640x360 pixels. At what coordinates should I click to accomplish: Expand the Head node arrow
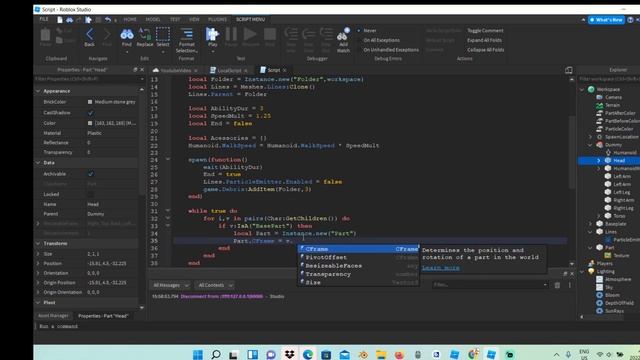click(599, 161)
